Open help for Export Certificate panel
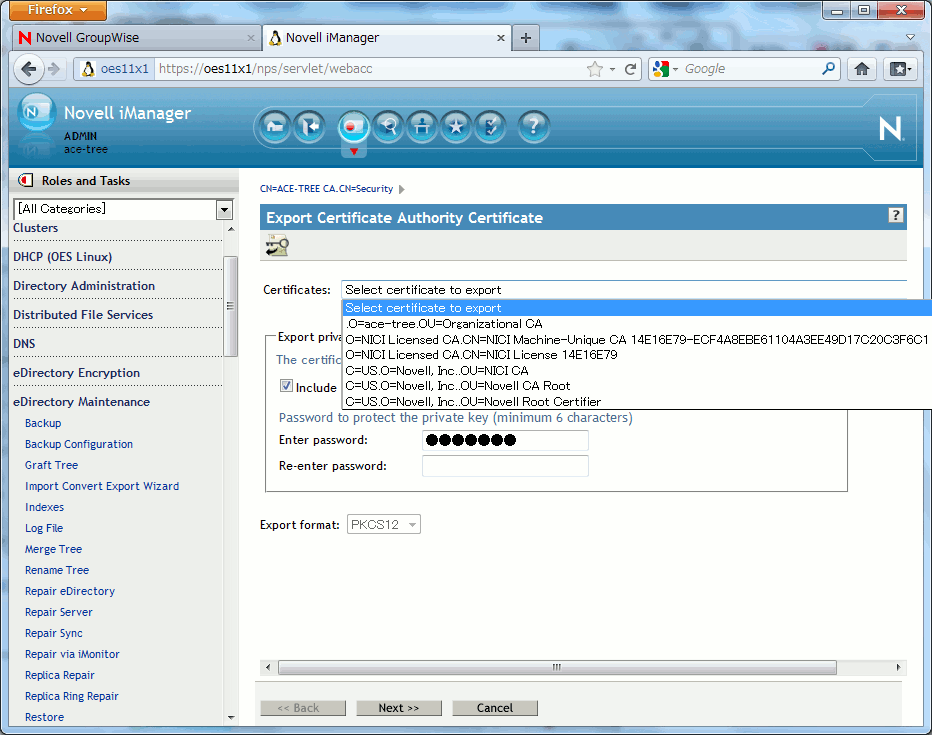 click(896, 215)
